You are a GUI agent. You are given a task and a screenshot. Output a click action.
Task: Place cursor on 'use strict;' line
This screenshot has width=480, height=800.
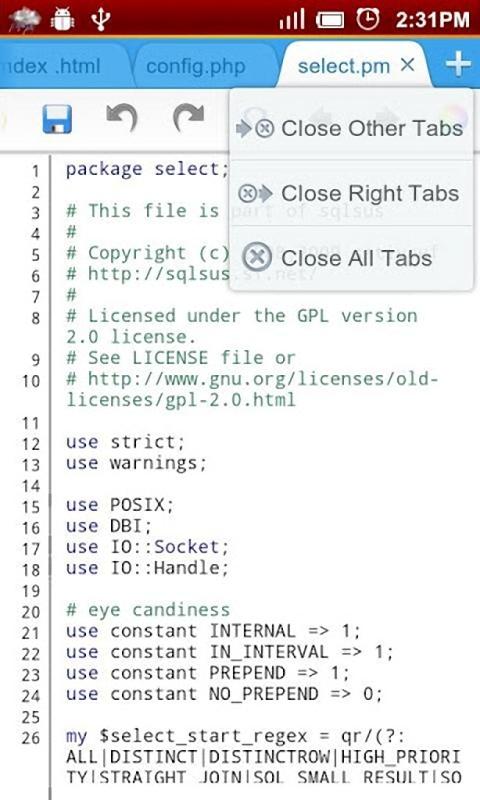pyautogui.click(x=125, y=442)
